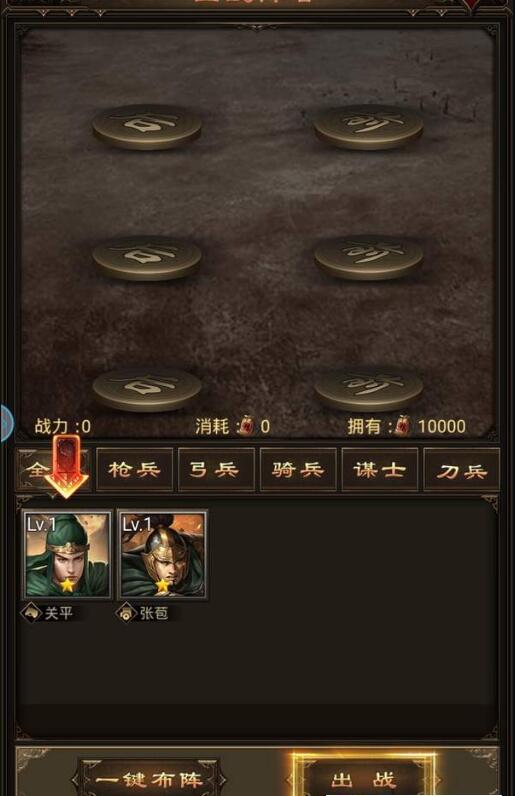Tap the supply bag icon next to 消耗
The width and height of the screenshot is (515, 796).
point(246,425)
